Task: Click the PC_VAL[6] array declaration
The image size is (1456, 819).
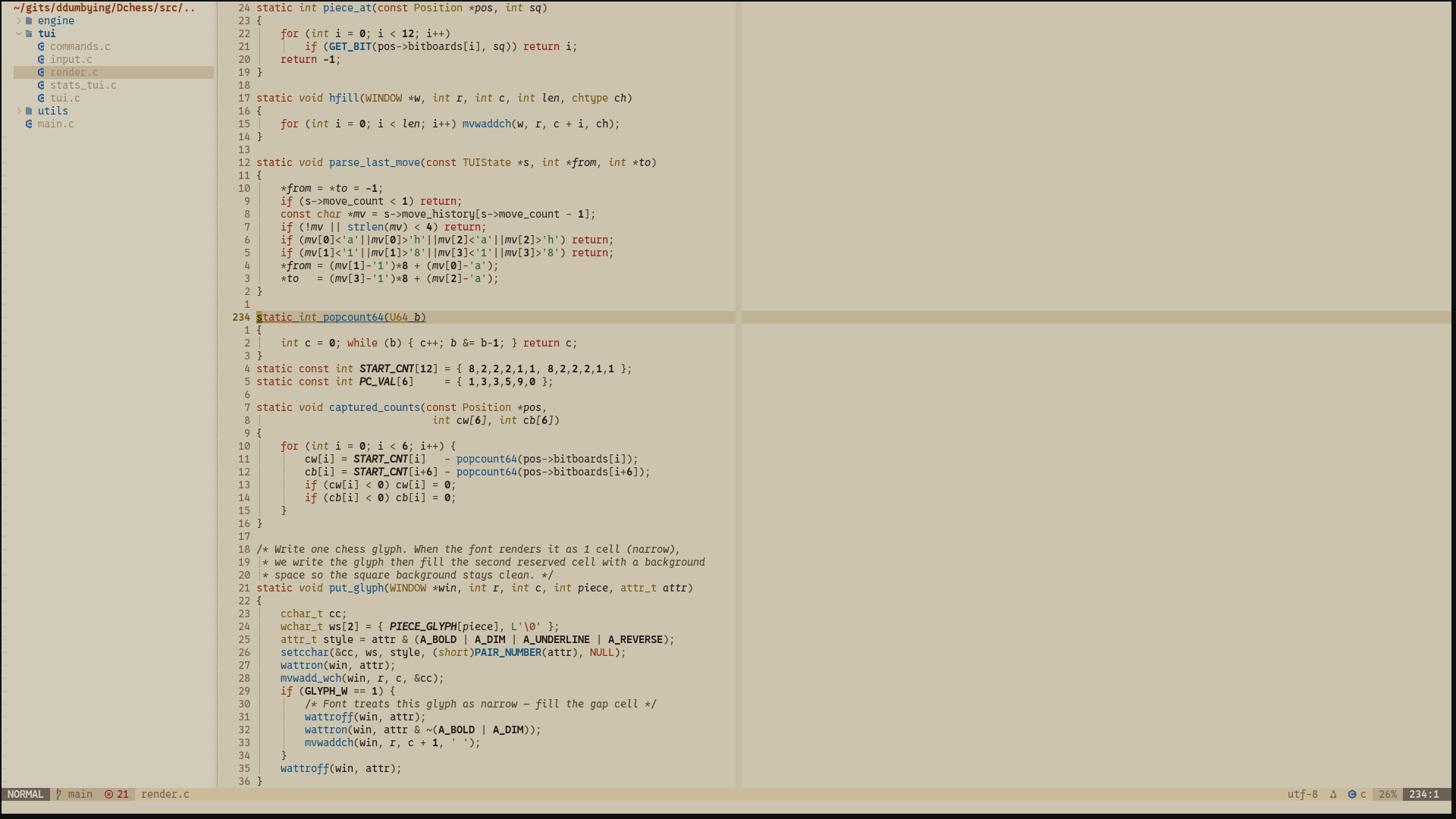Action: coord(387,381)
